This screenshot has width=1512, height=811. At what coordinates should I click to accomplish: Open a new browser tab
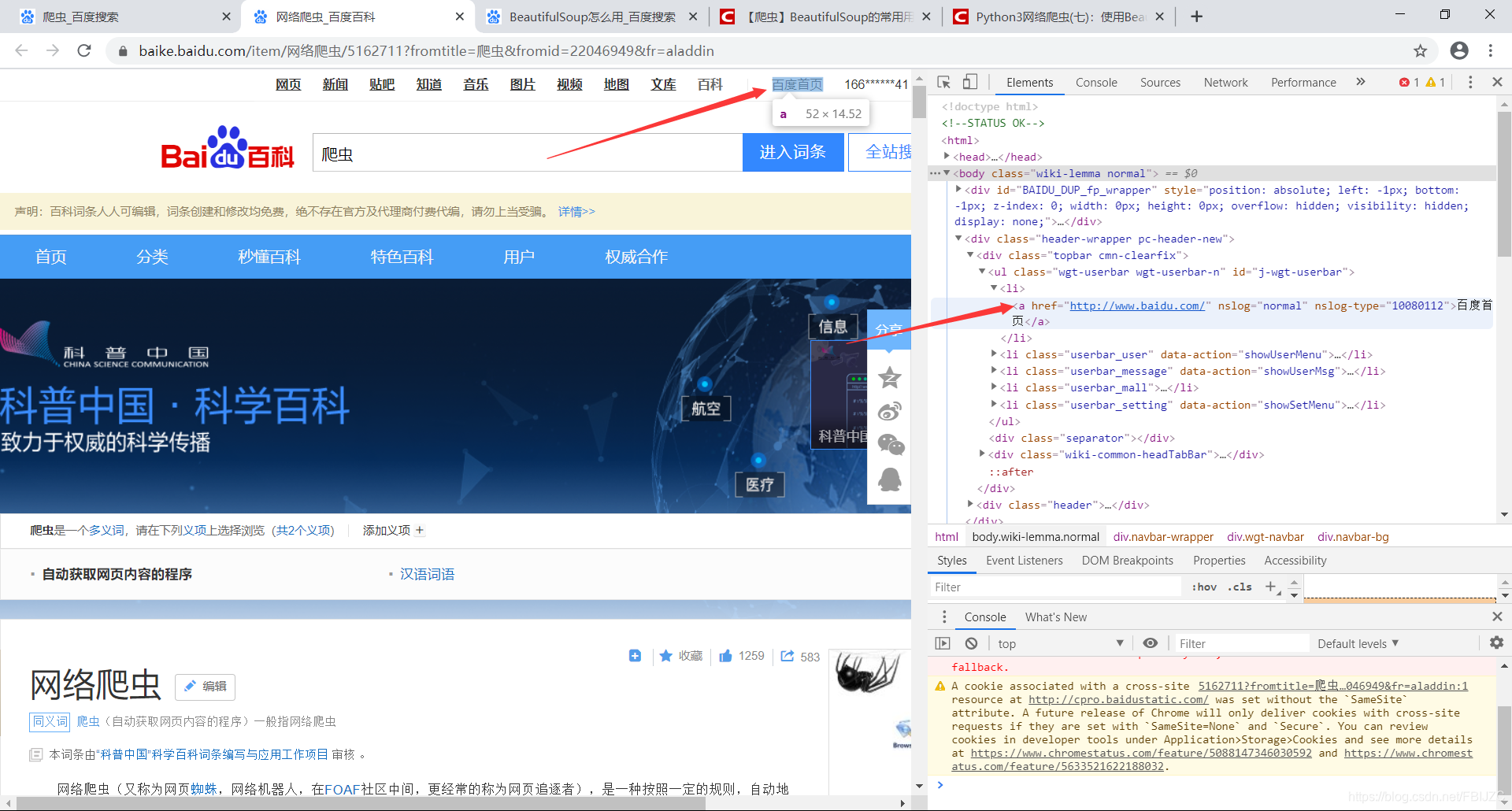[x=1196, y=17]
